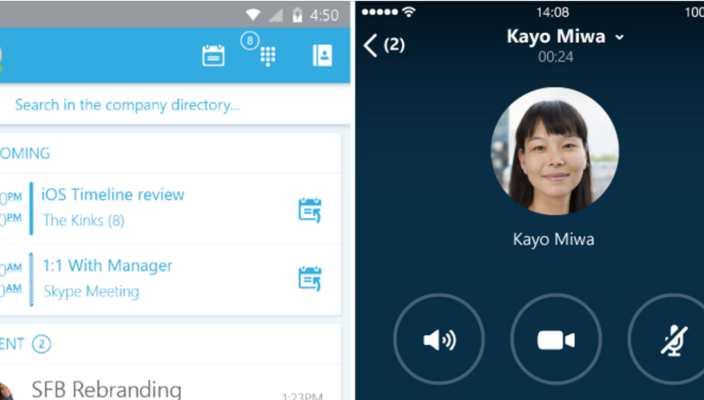Open the 1:1 With Manager meeting entry
The height and width of the screenshot is (400, 704).
pyautogui.click(x=107, y=266)
